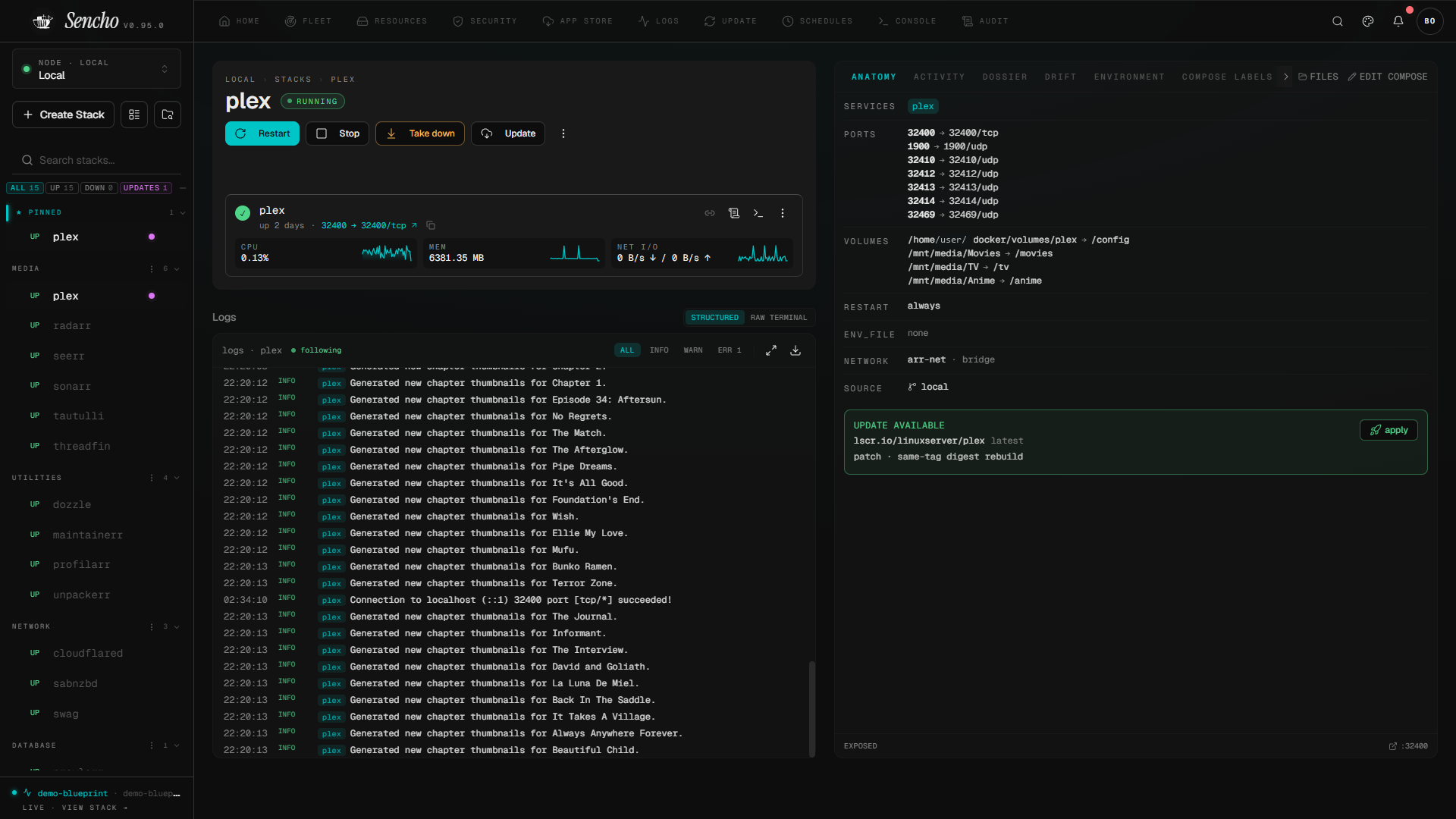This screenshot has height=819, width=1456.
Task: Filter logs to WARN level
Action: pyautogui.click(x=693, y=350)
